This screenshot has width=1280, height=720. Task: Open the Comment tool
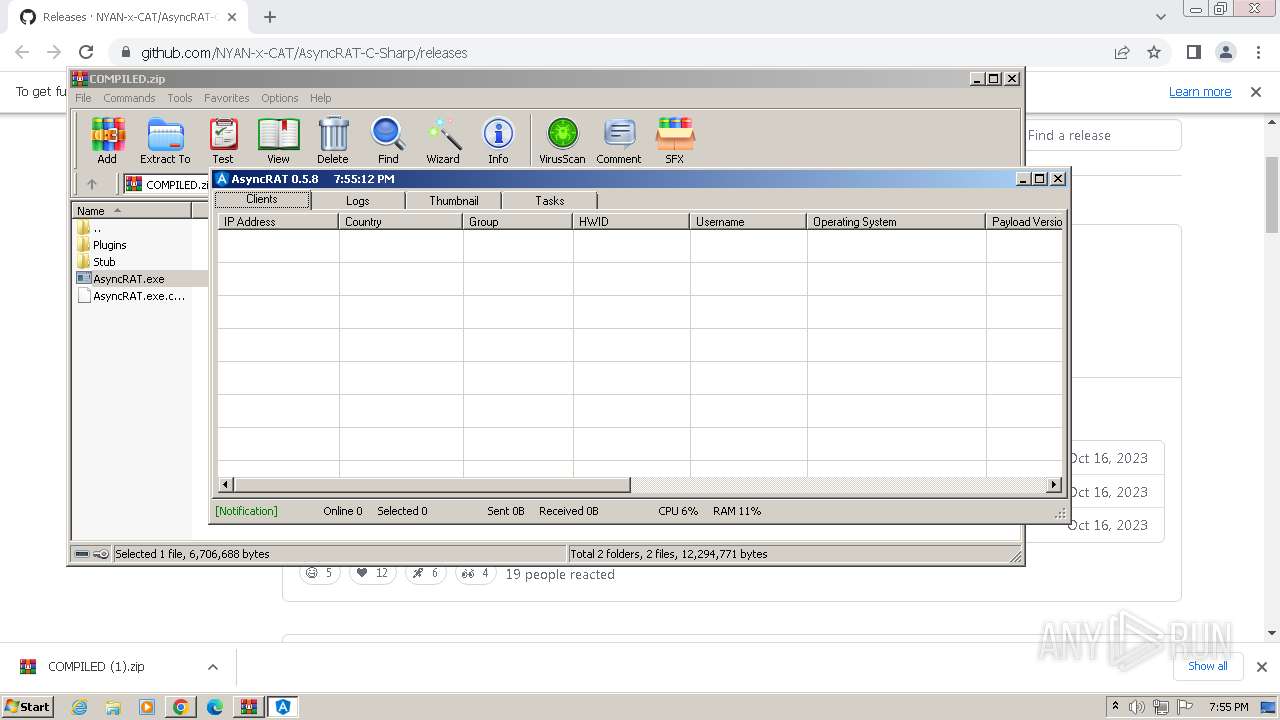click(x=619, y=140)
